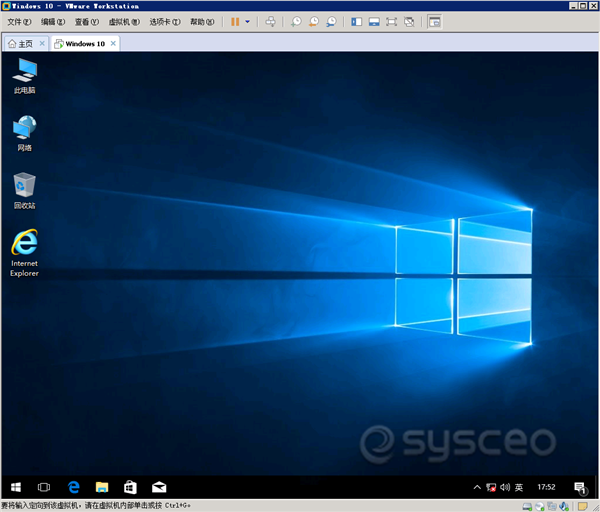Click the network adapter device status icon

point(552,507)
